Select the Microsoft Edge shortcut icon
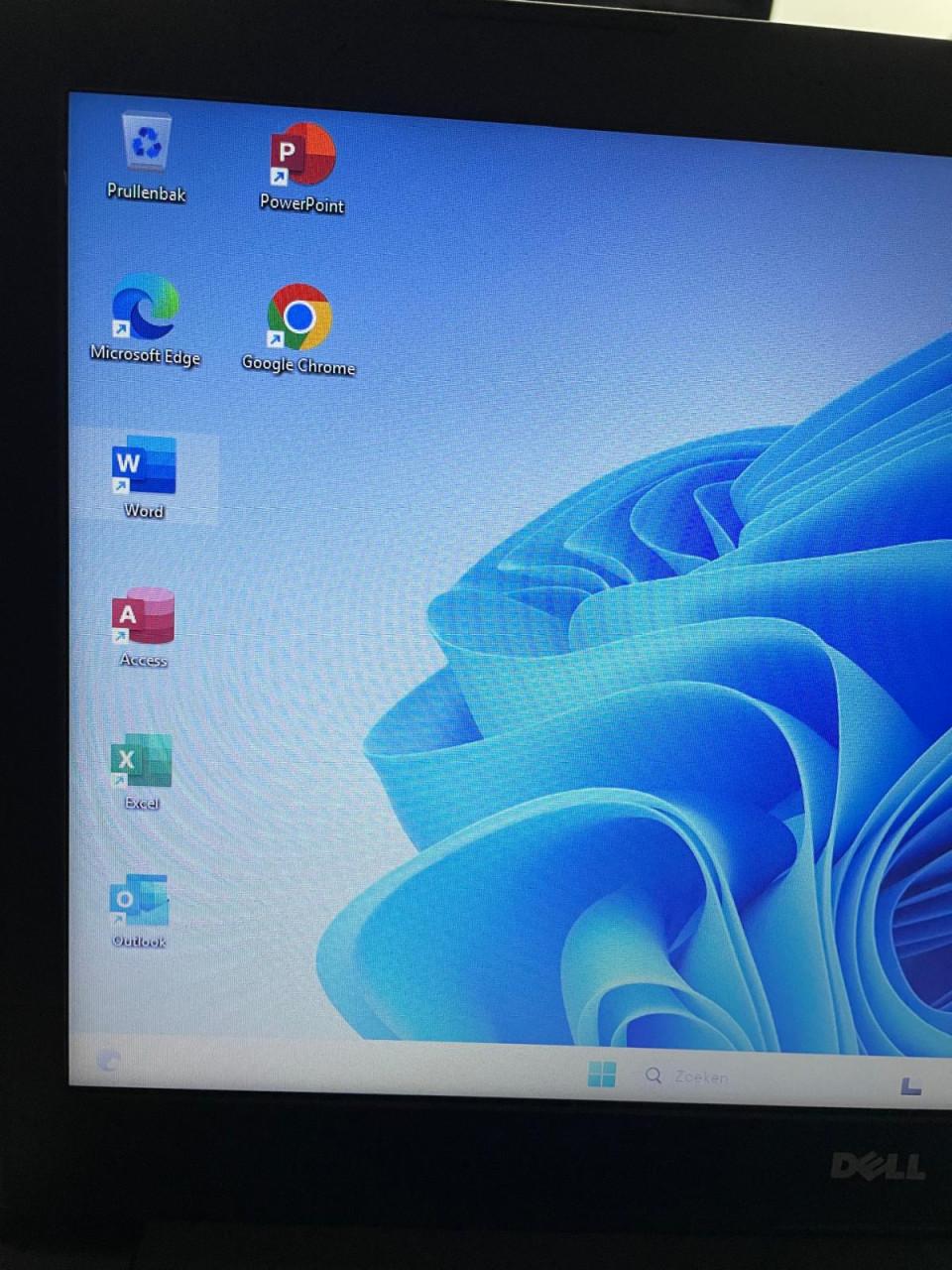Screen dimensions: 952x1270 [x=145, y=308]
